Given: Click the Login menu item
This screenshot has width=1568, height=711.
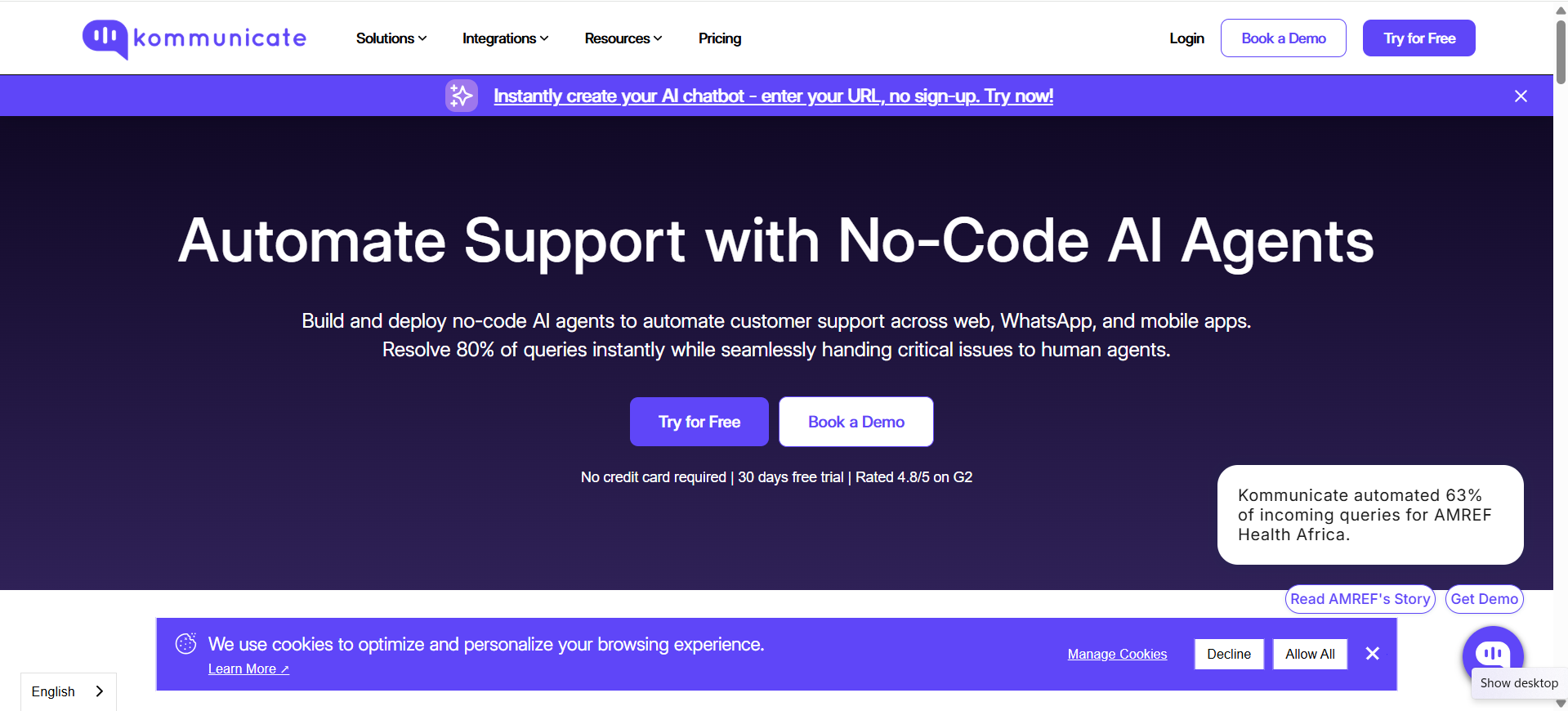Looking at the screenshot, I should [x=1186, y=38].
